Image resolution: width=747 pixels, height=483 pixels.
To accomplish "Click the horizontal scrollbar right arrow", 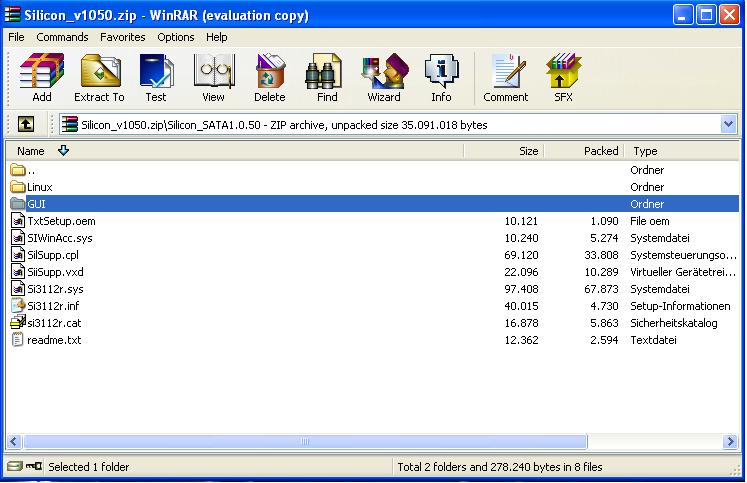I will pyautogui.click(x=729, y=442).
